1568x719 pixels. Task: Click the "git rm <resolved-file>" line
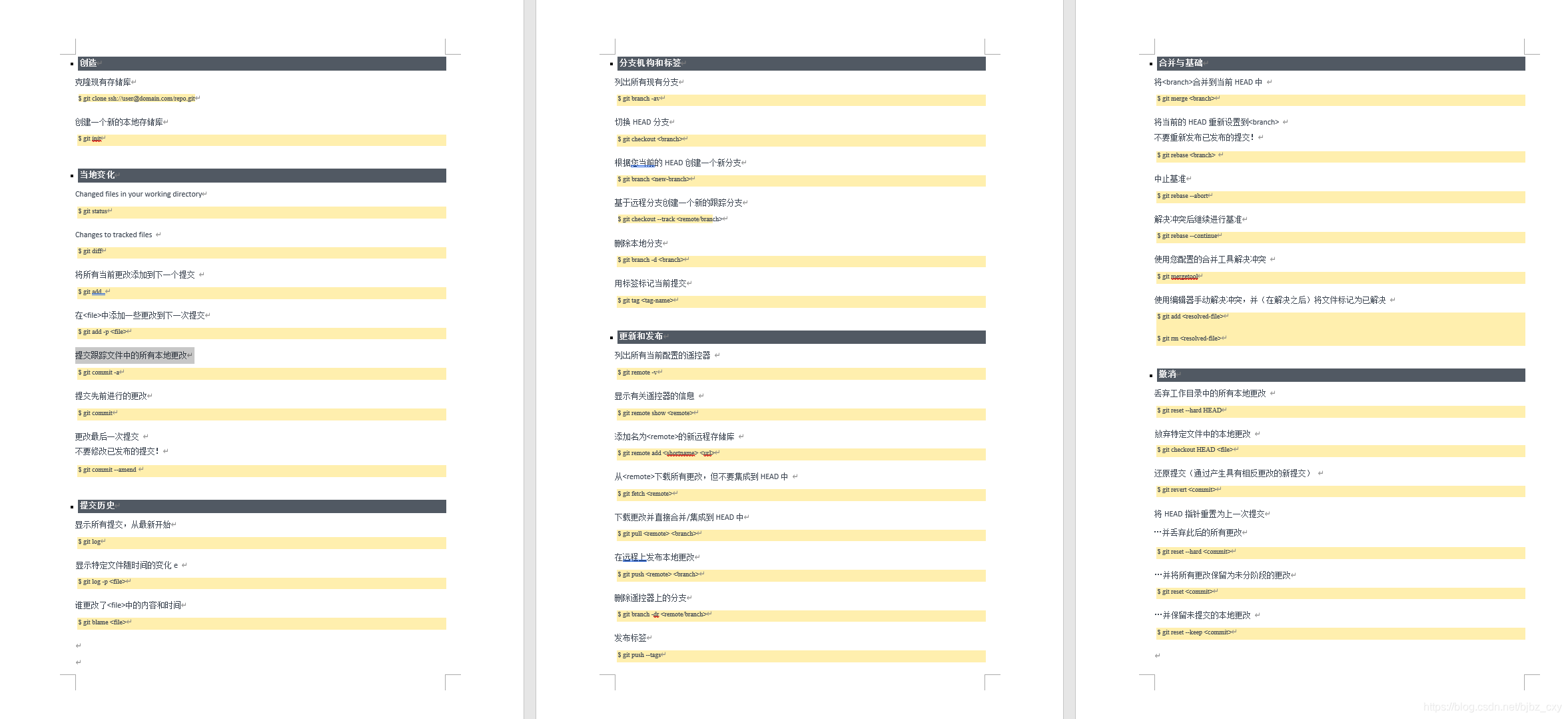coord(1191,339)
